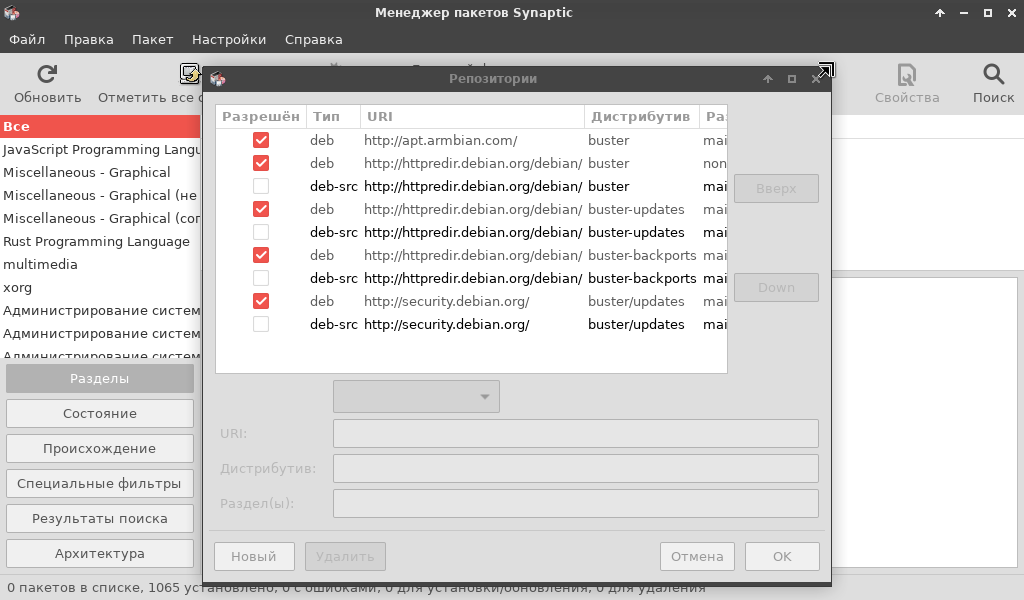Maximize the Repositories dialog window

pos(792,79)
